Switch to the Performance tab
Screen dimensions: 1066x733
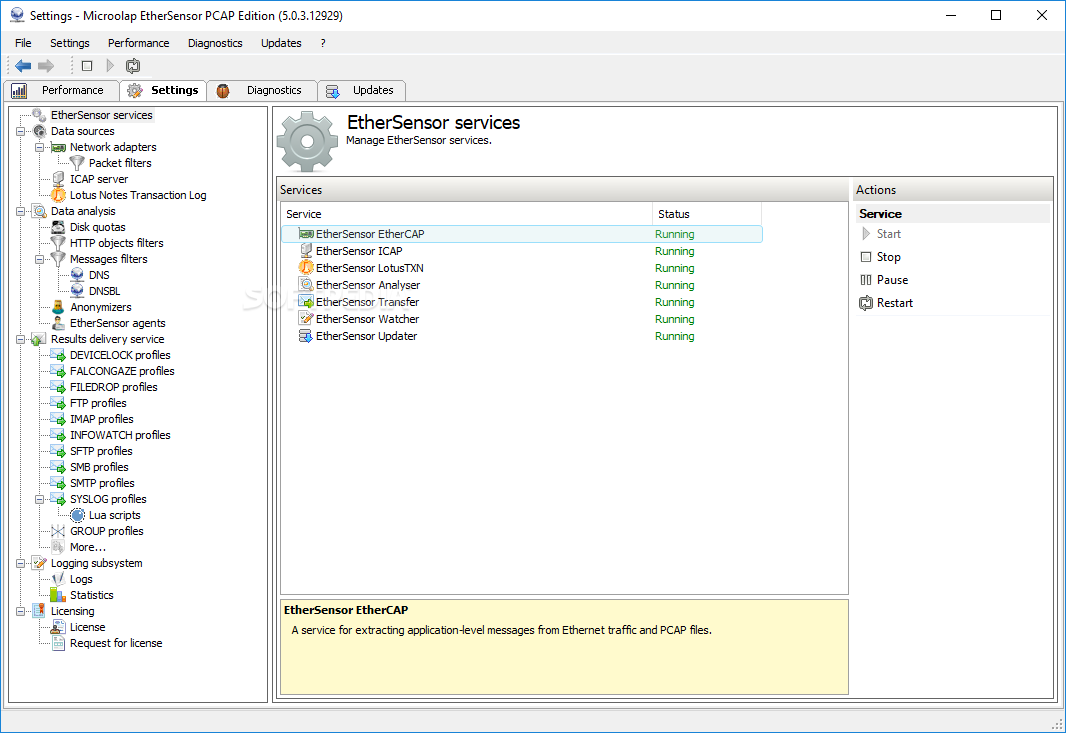tap(61, 90)
